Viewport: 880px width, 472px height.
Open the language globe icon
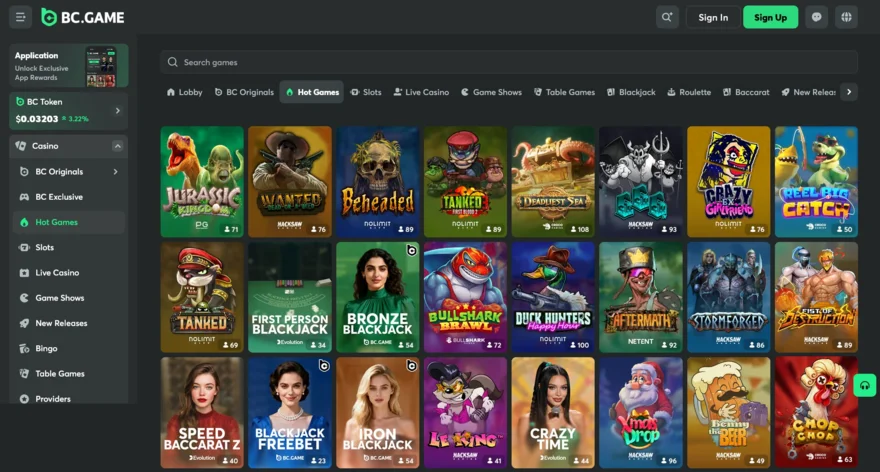click(x=846, y=17)
